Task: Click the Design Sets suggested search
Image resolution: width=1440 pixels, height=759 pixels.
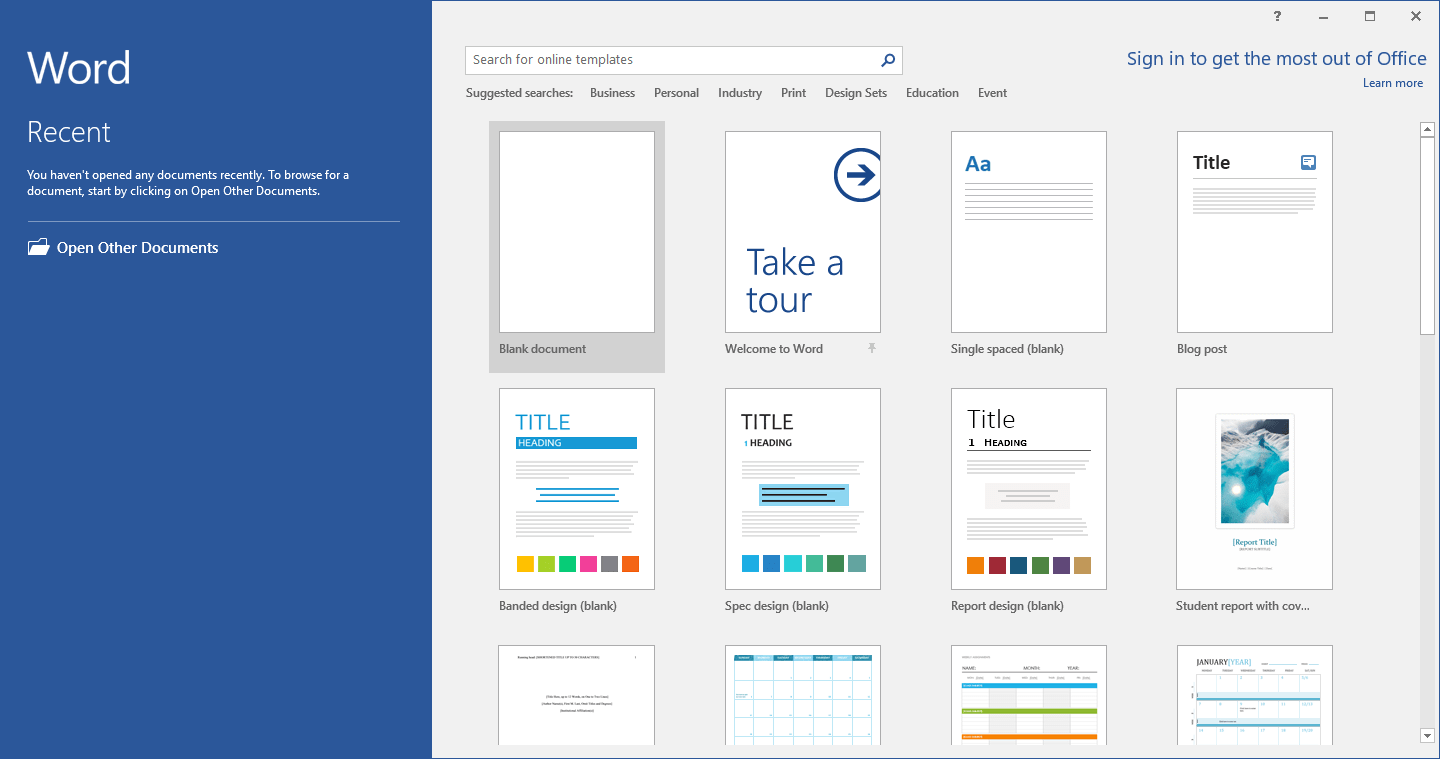Action: (855, 92)
